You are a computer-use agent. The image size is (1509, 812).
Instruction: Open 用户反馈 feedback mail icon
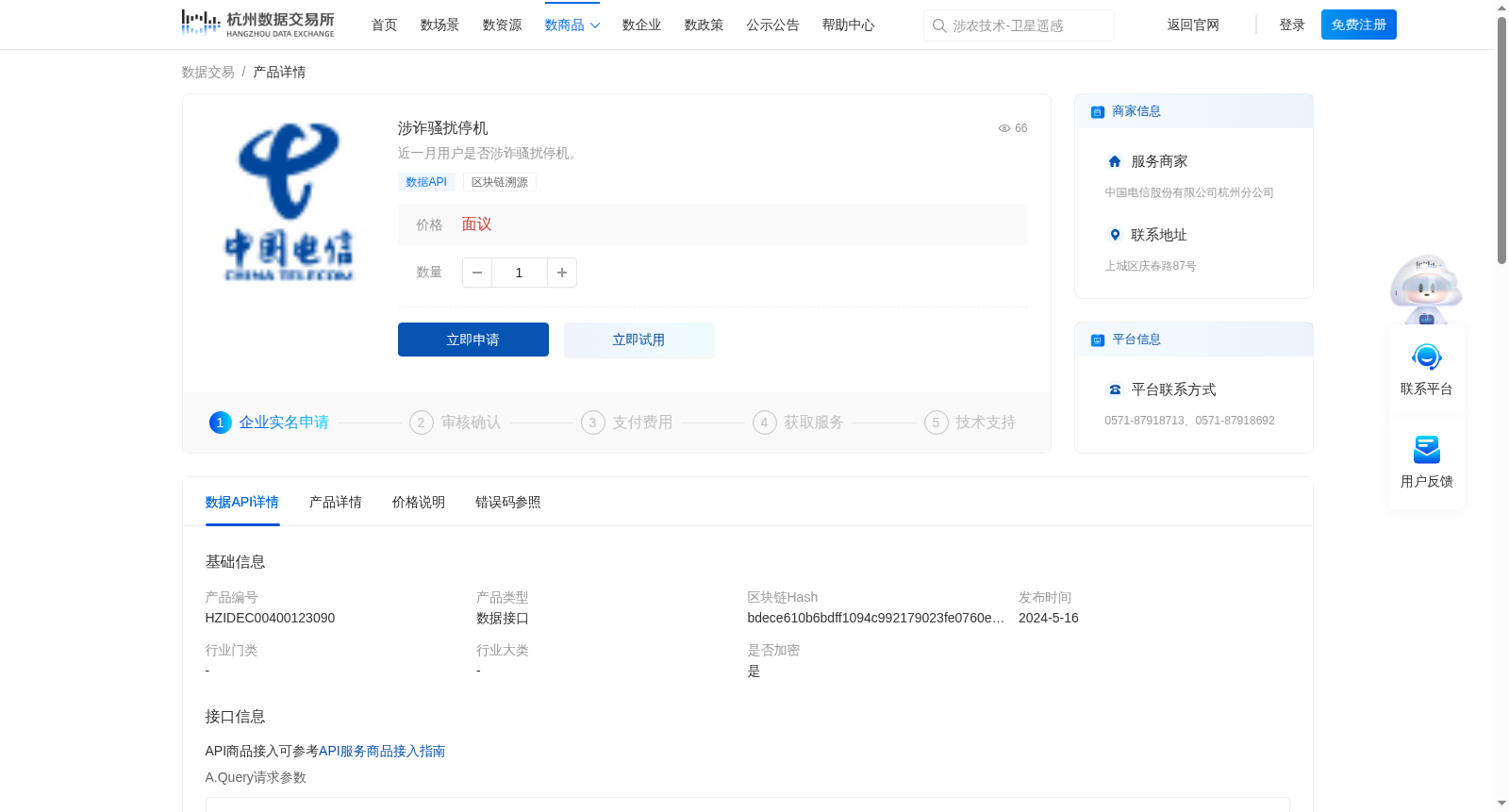[x=1427, y=450]
